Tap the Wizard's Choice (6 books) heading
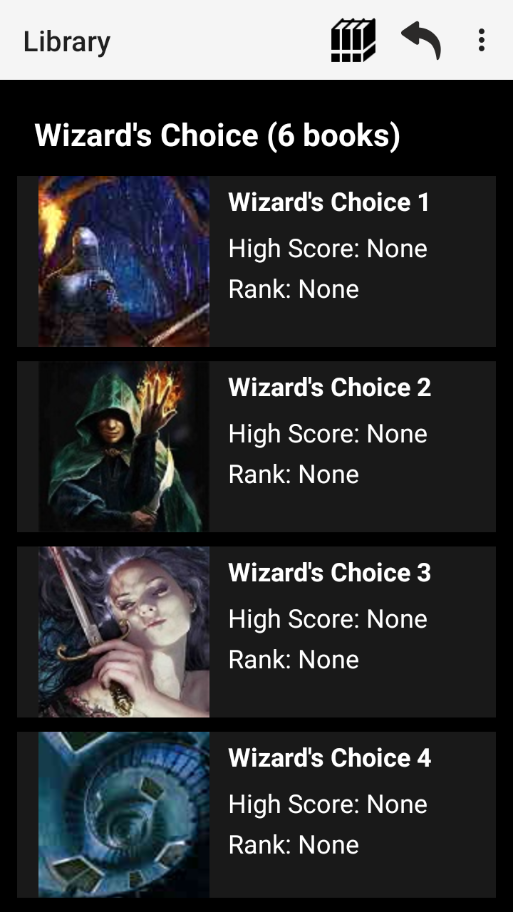The image size is (513, 912). coord(218,136)
